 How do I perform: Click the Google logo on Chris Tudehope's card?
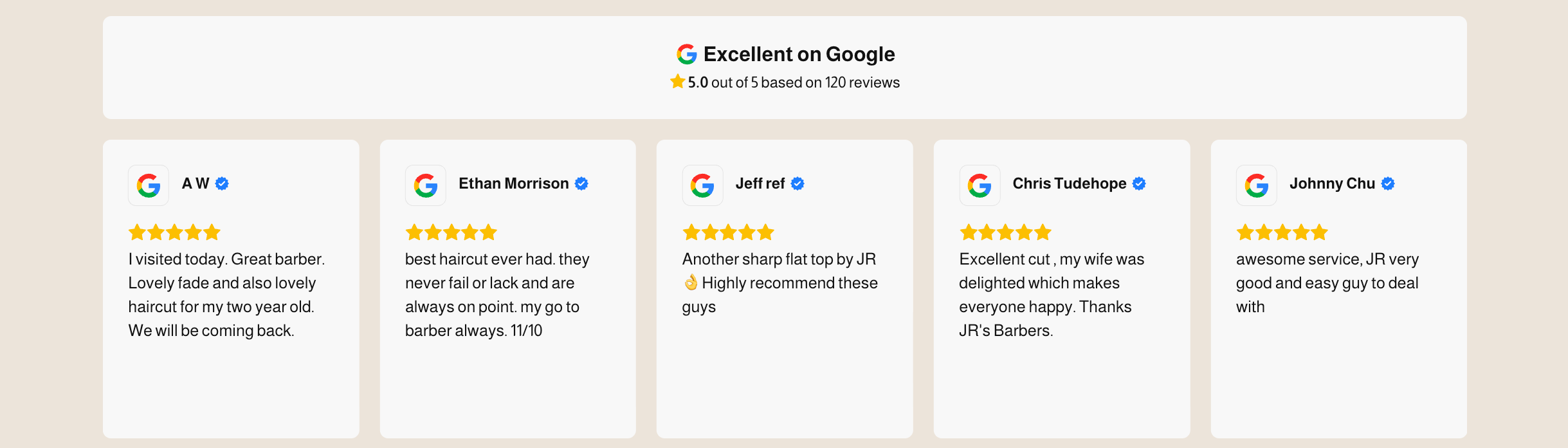pyautogui.click(x=980, y=185)
